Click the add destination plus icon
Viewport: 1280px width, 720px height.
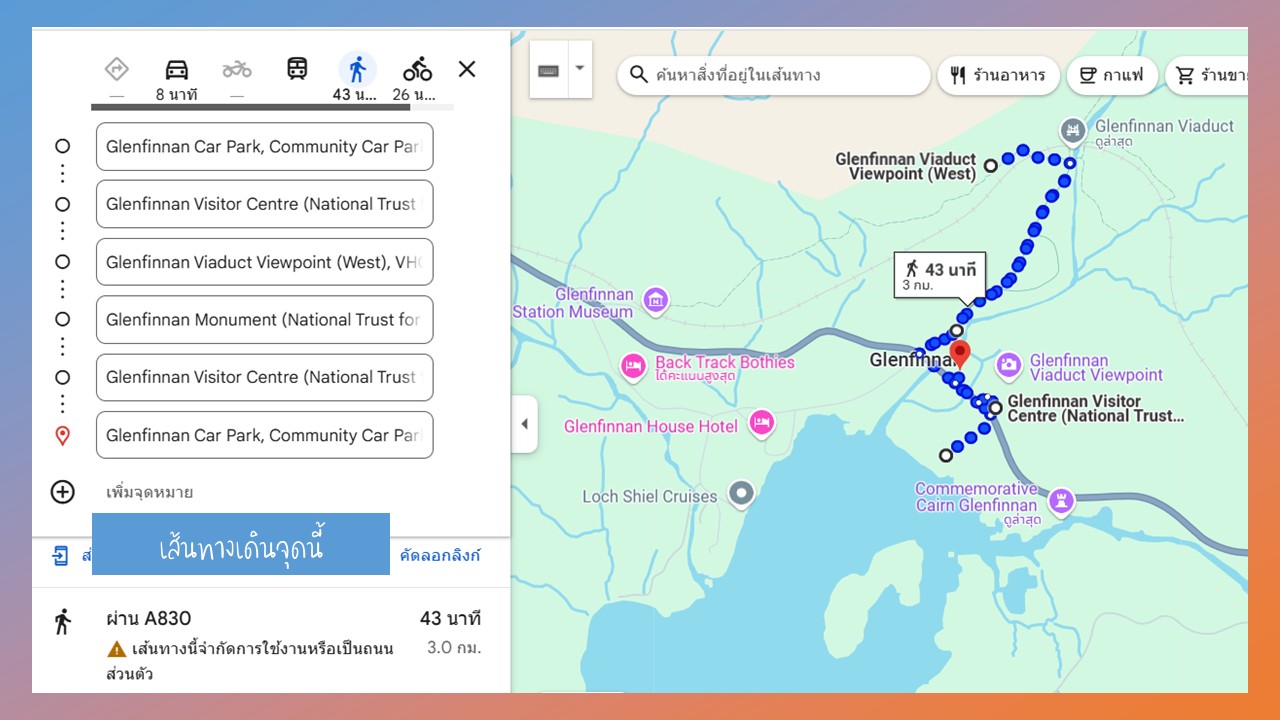(63, 491)
